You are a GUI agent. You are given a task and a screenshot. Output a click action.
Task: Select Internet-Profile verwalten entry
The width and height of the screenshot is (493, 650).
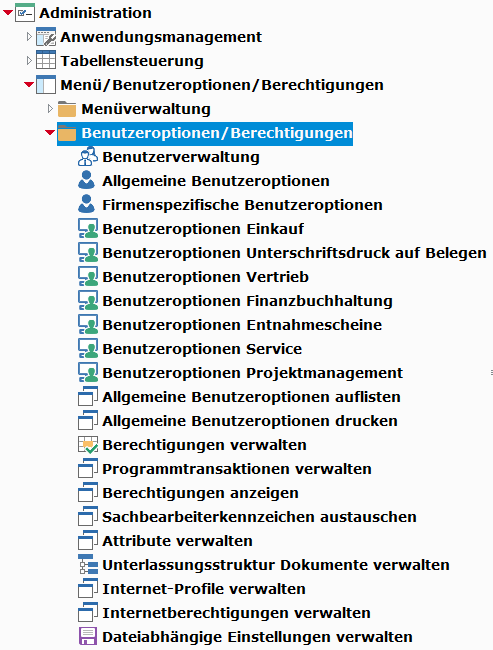click(x=204, y=589)
